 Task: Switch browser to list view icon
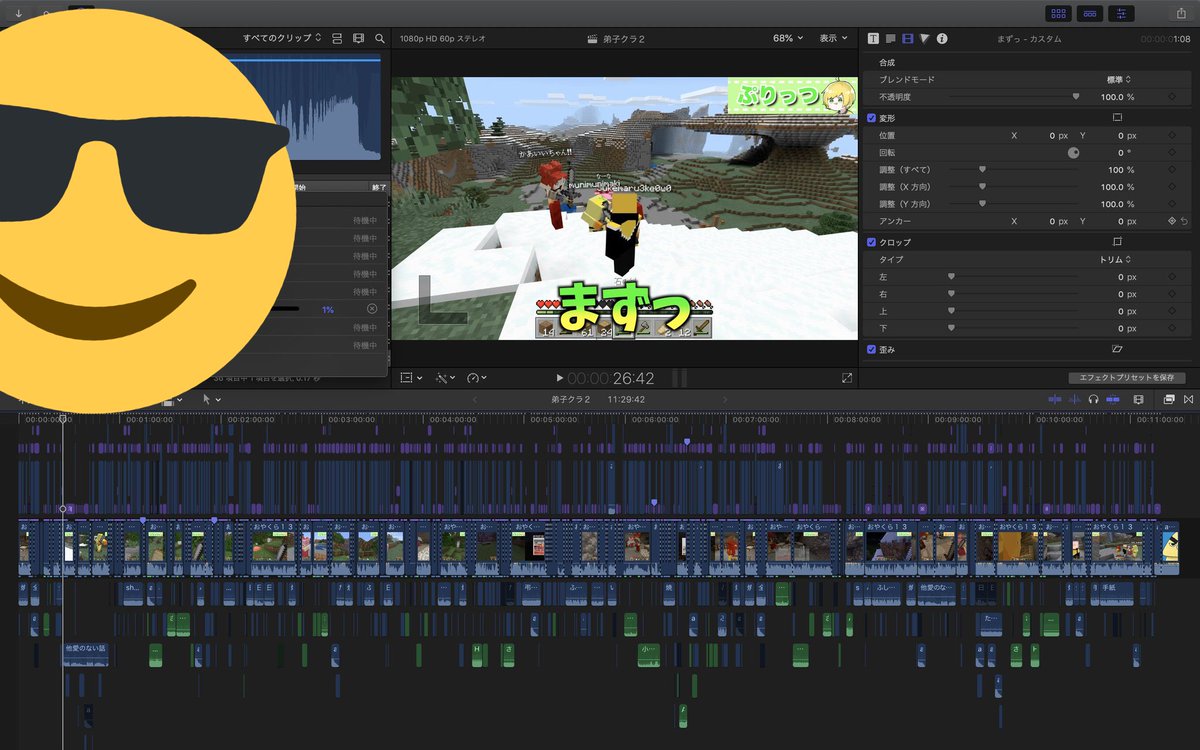(337, 38)
